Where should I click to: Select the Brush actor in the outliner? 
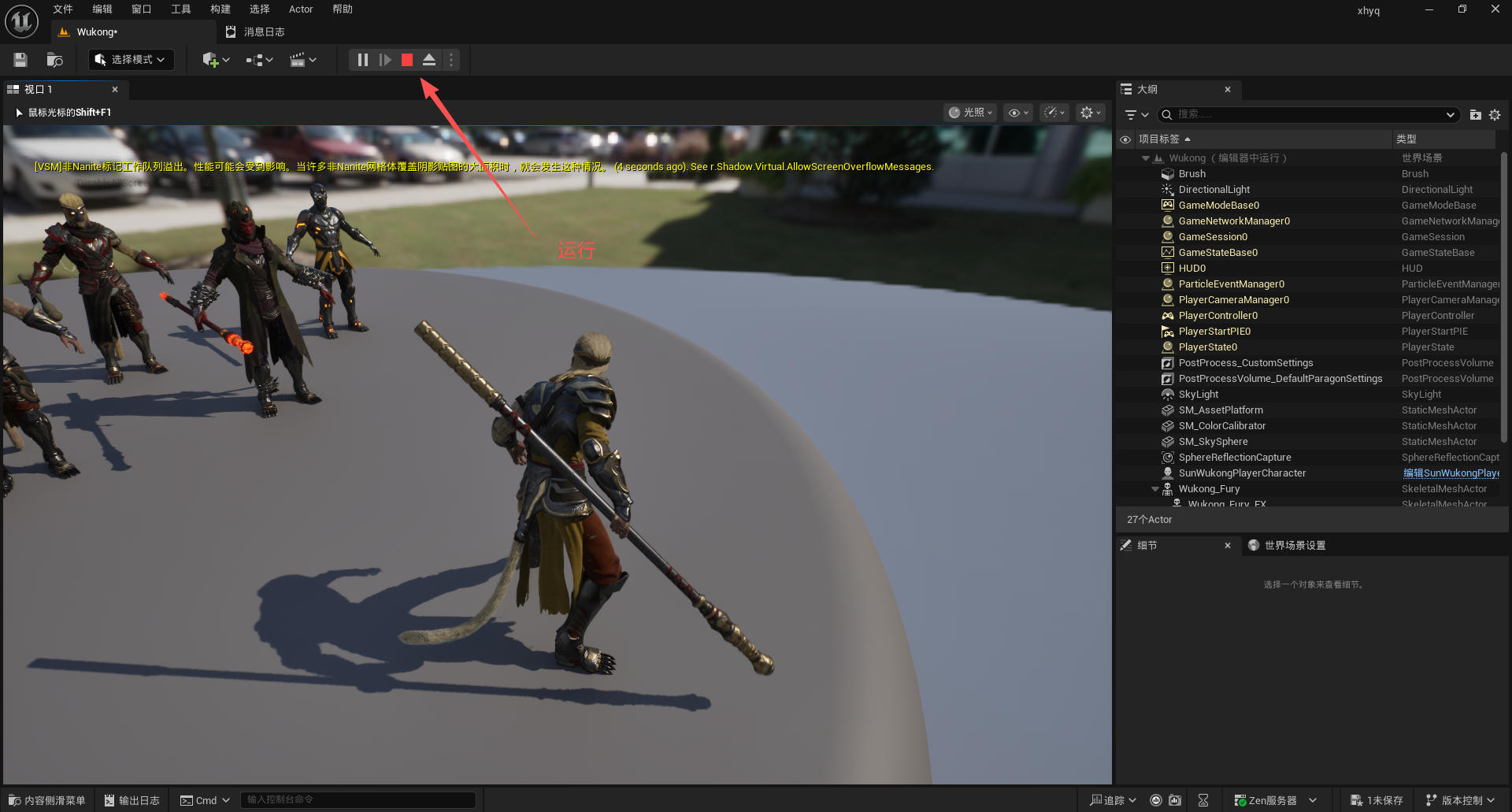[x=1309, y=174]
